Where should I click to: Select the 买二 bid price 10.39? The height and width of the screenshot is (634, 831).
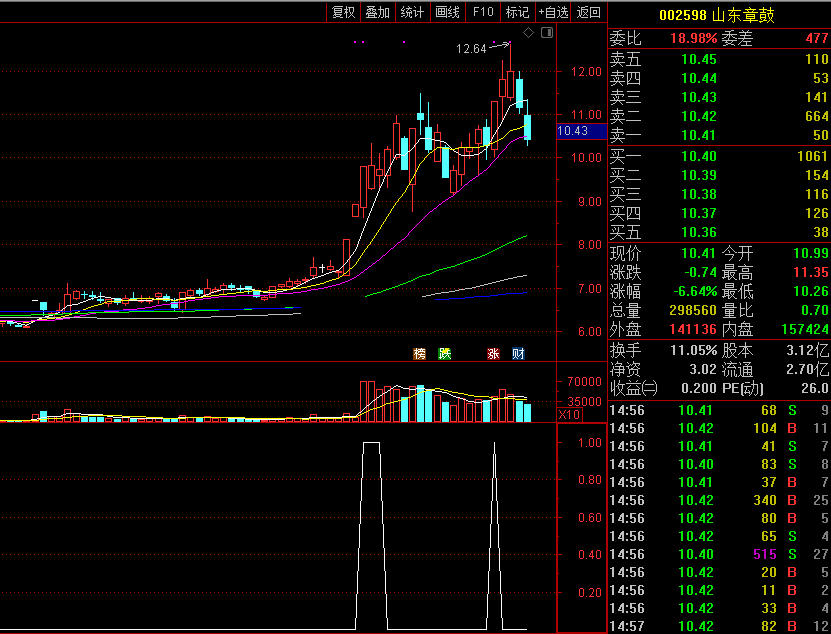699,175
